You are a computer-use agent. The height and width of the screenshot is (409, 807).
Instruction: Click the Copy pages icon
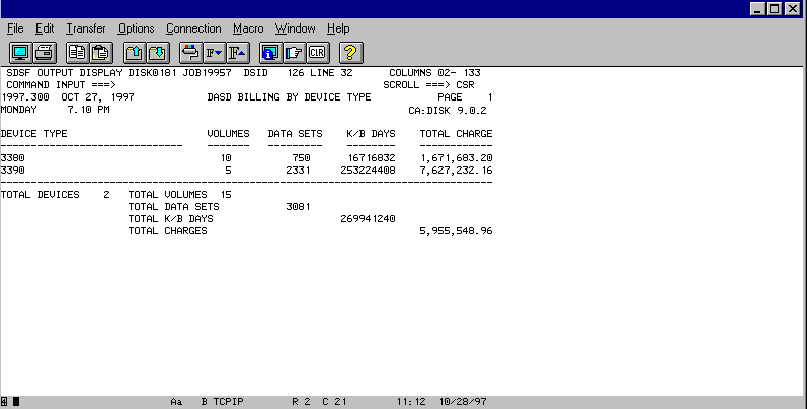77,52
